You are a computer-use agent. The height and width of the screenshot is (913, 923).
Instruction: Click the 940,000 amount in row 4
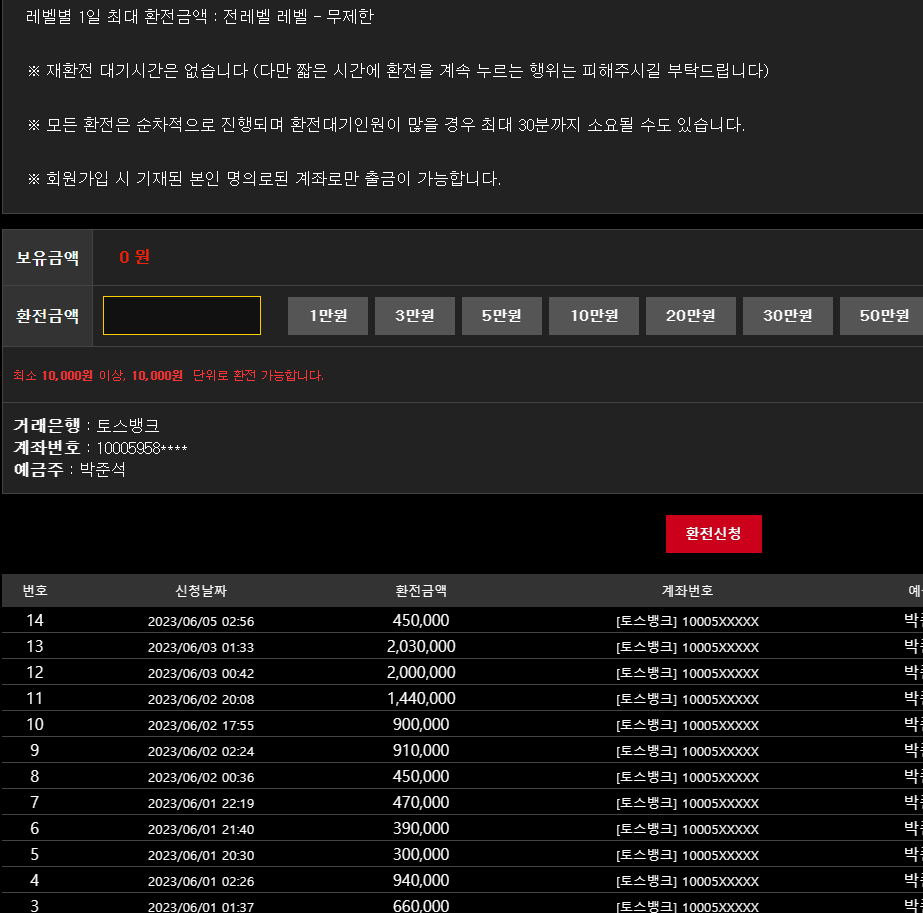coord(421,881)
